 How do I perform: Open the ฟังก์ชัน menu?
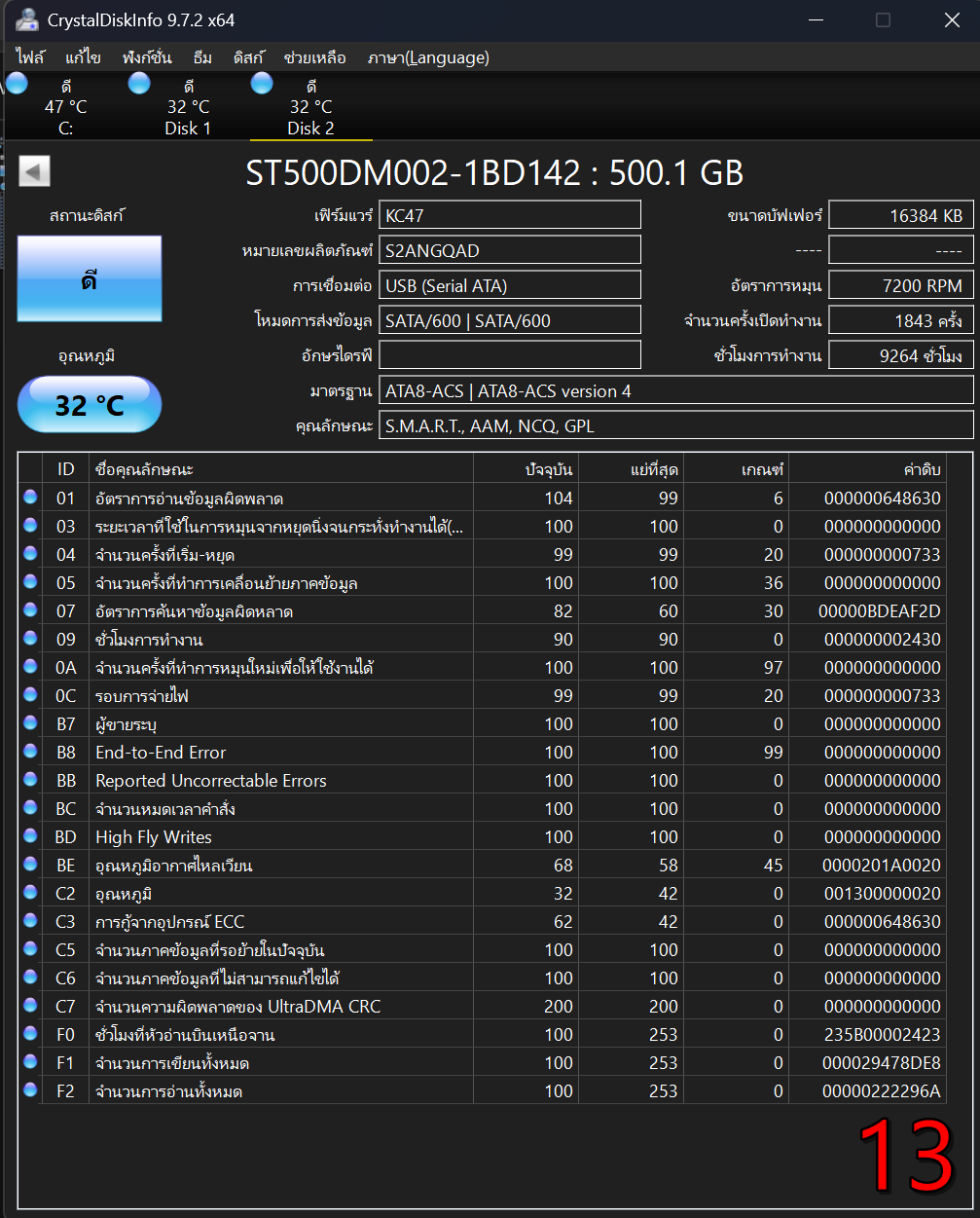tap(147, 57)
